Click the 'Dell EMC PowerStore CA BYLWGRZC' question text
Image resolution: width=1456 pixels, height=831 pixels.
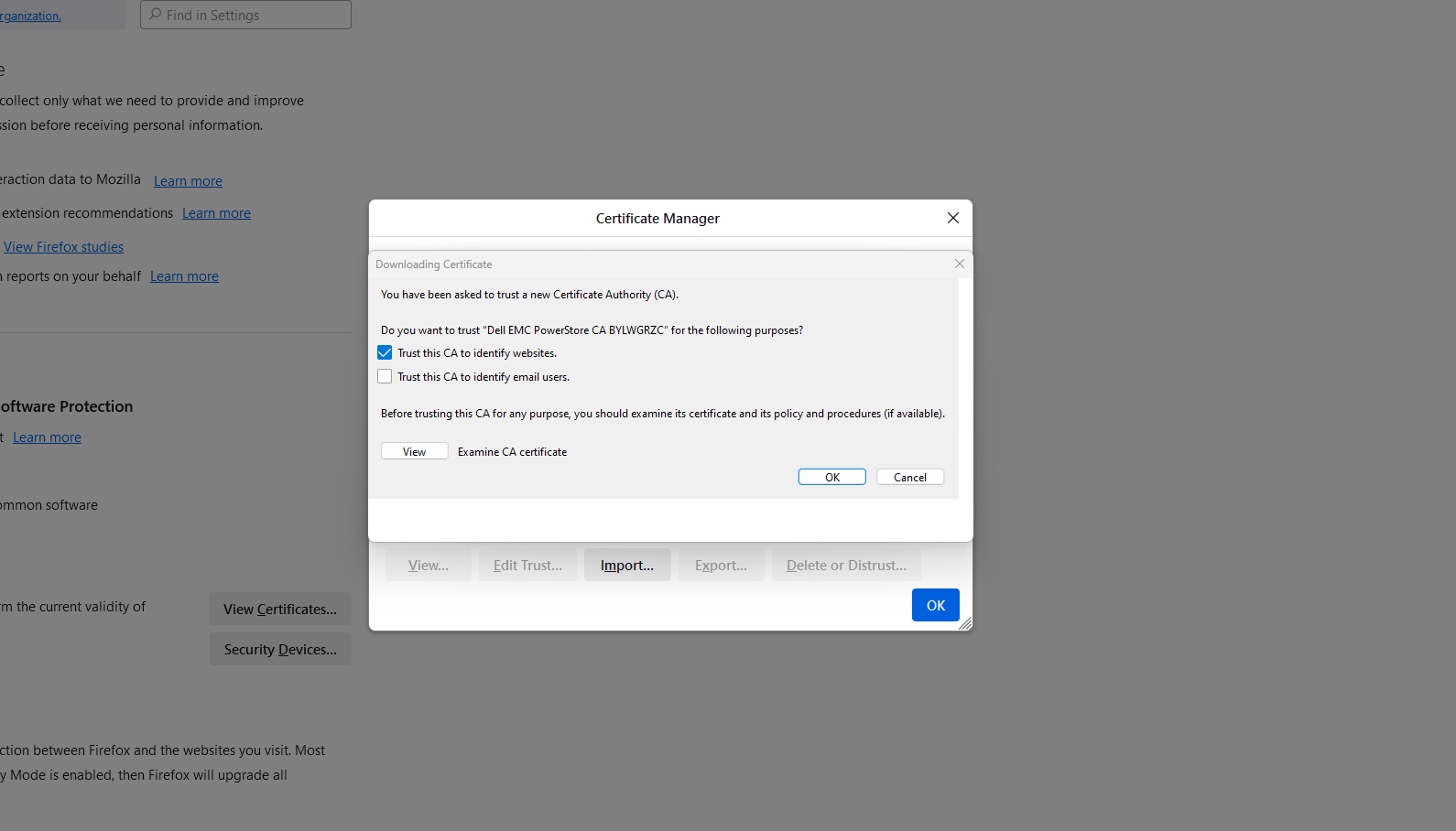click(592, 330)
